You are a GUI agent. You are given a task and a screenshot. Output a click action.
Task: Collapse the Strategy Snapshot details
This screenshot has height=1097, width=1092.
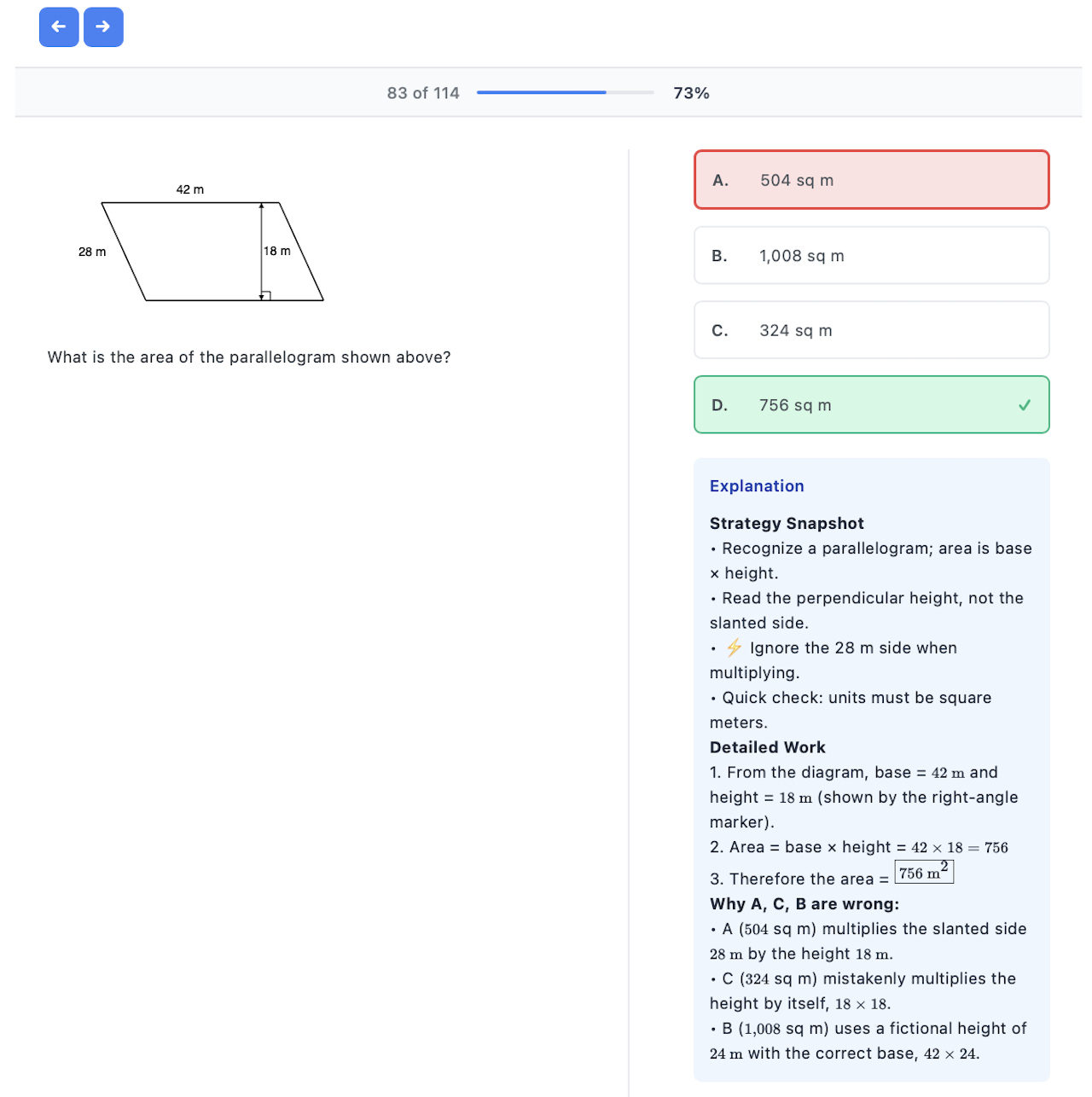click(x=787, y=523)
